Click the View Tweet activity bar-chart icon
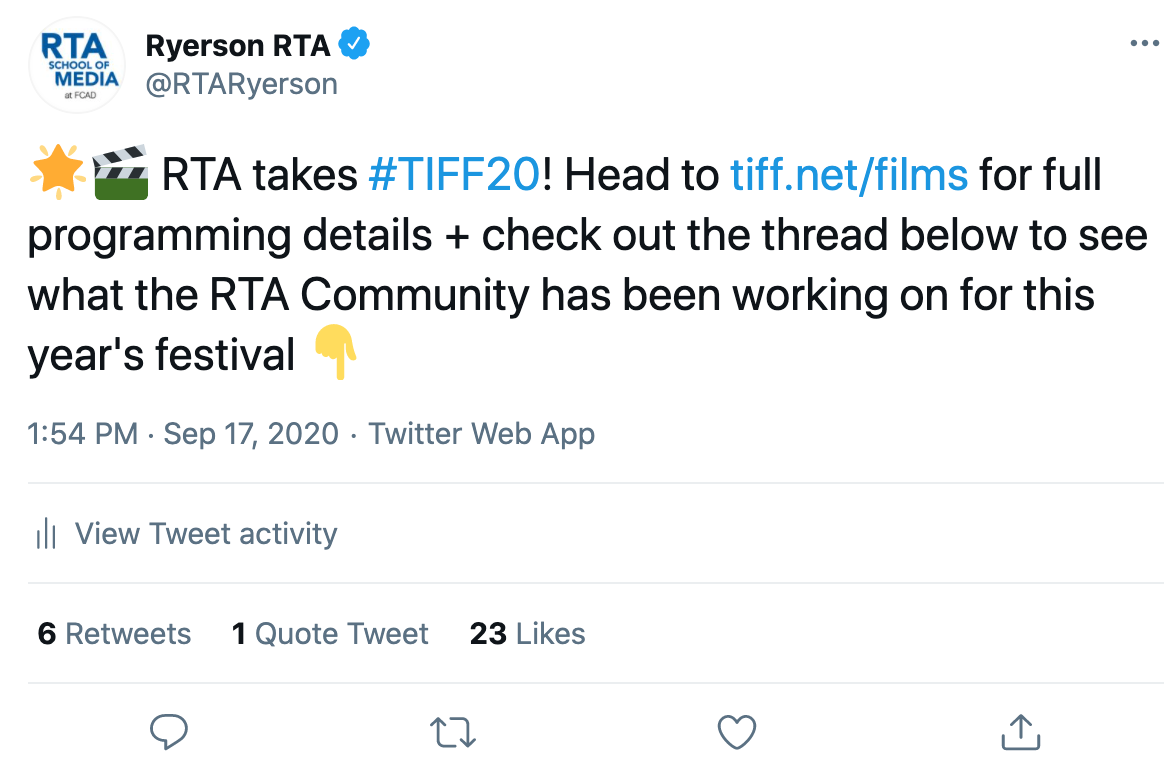The width and height of the screenshot is (1176, 780). point(46,534)
